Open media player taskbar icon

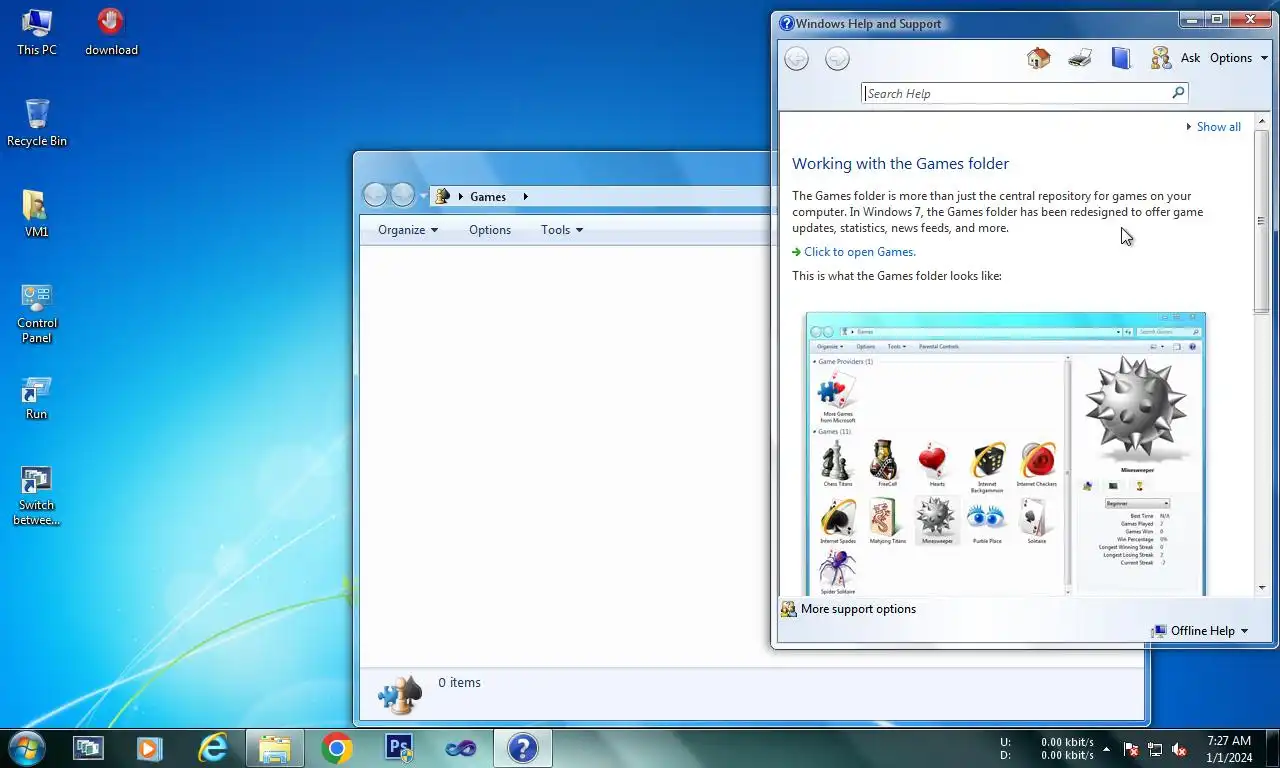click(150, 748)
